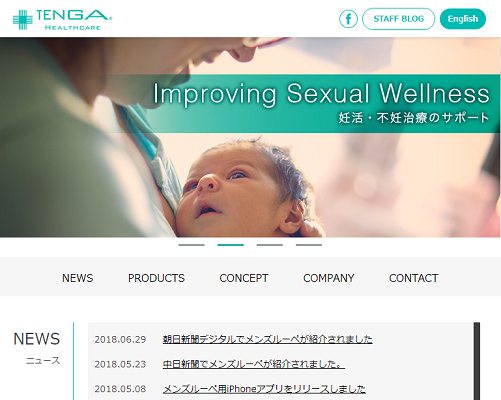Go to the NEWS menu item

point(77,278)
